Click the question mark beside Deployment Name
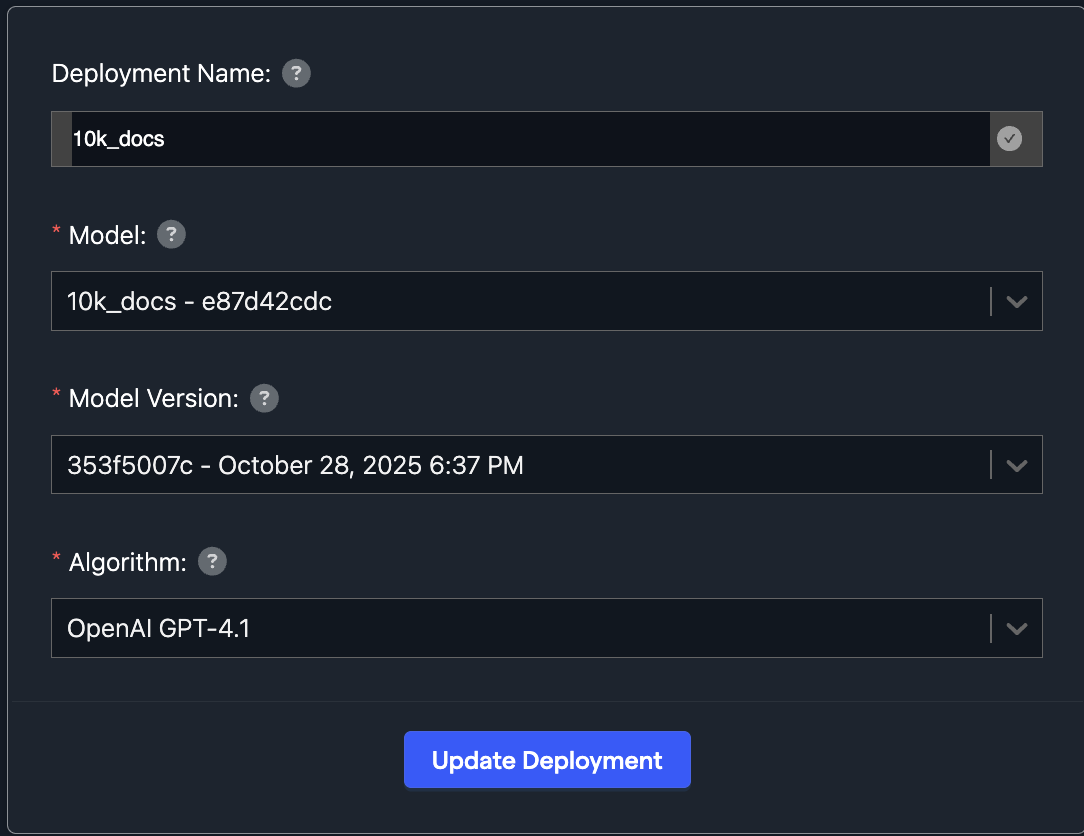1084x836 pixels. point(296,73)
